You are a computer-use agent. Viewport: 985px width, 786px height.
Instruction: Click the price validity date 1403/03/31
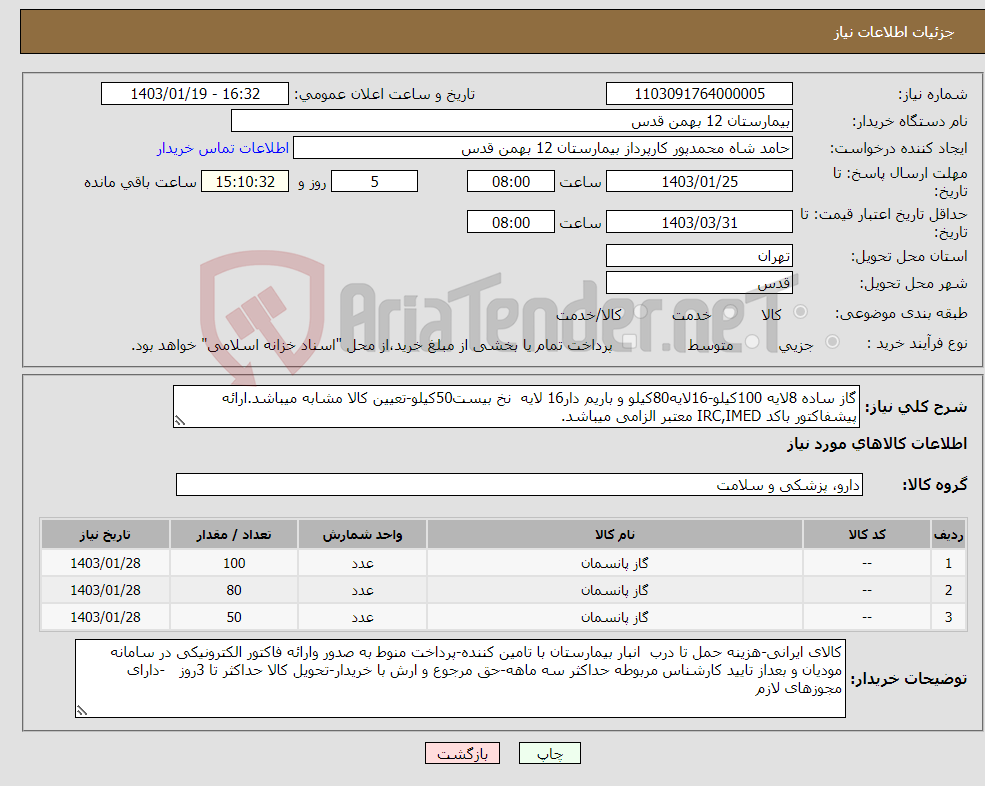(x=699, y=222)
